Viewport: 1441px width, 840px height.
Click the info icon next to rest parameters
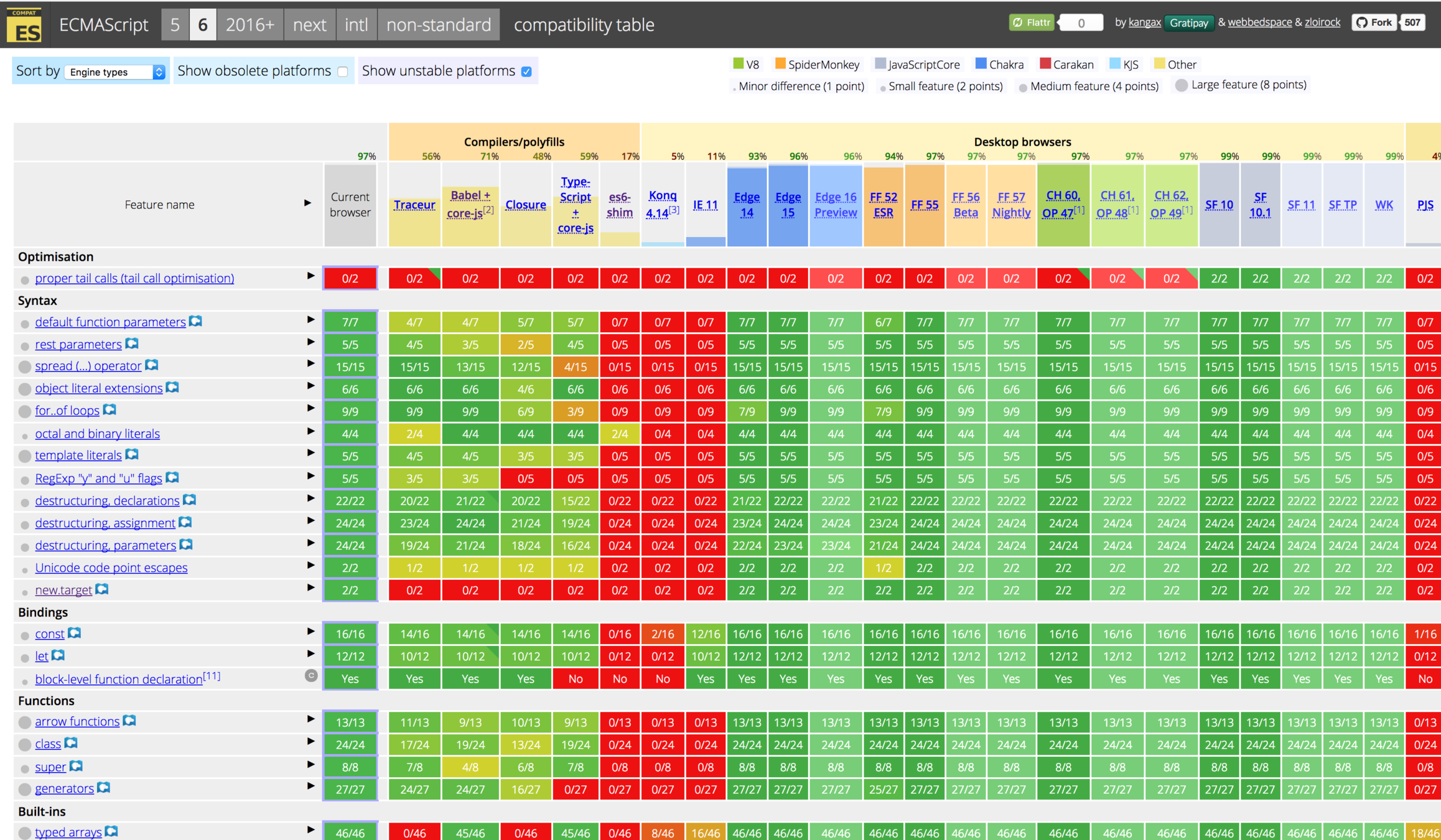[x=132, y=343]
